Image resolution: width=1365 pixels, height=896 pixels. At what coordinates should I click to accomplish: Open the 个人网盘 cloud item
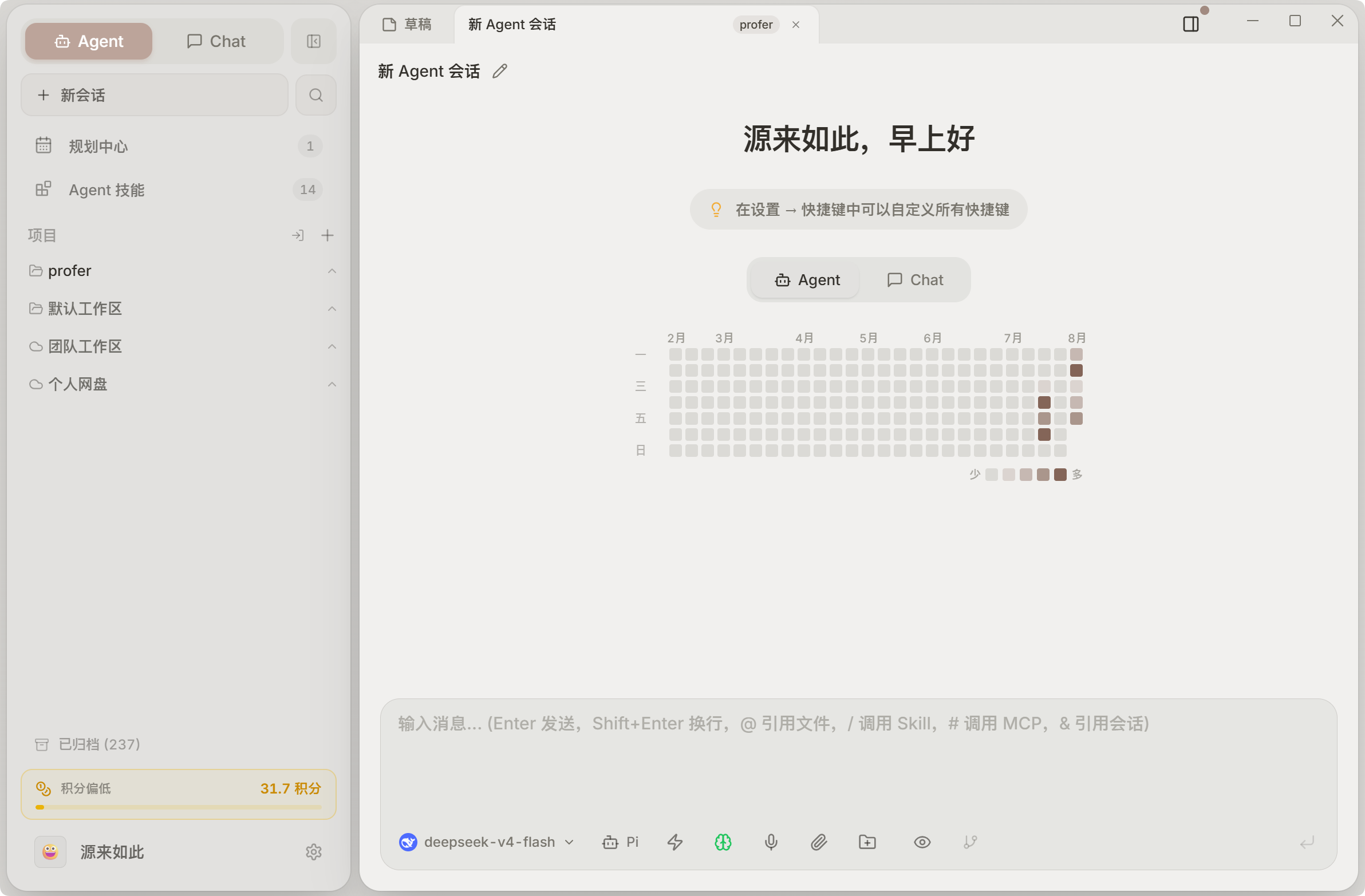click(x=68, y=384)
